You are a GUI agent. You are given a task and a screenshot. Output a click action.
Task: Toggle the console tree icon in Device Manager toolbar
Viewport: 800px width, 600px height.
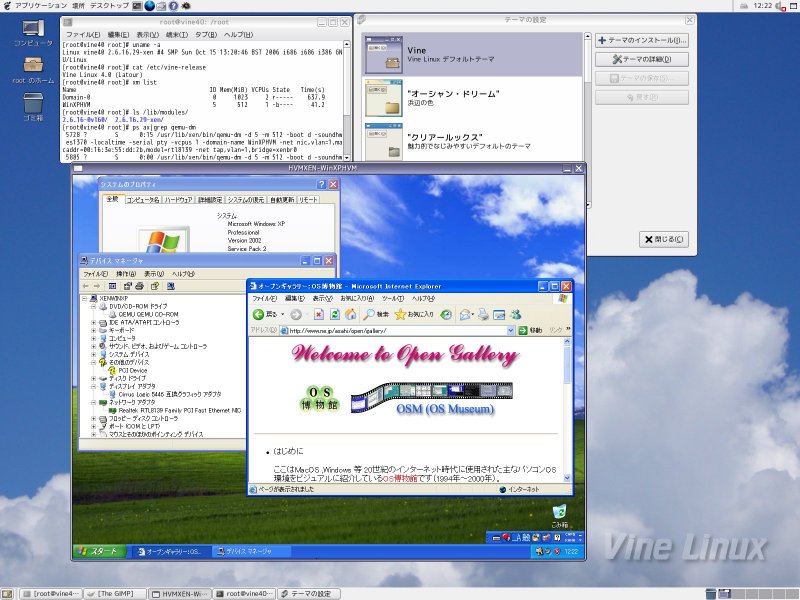pos(112,286)
